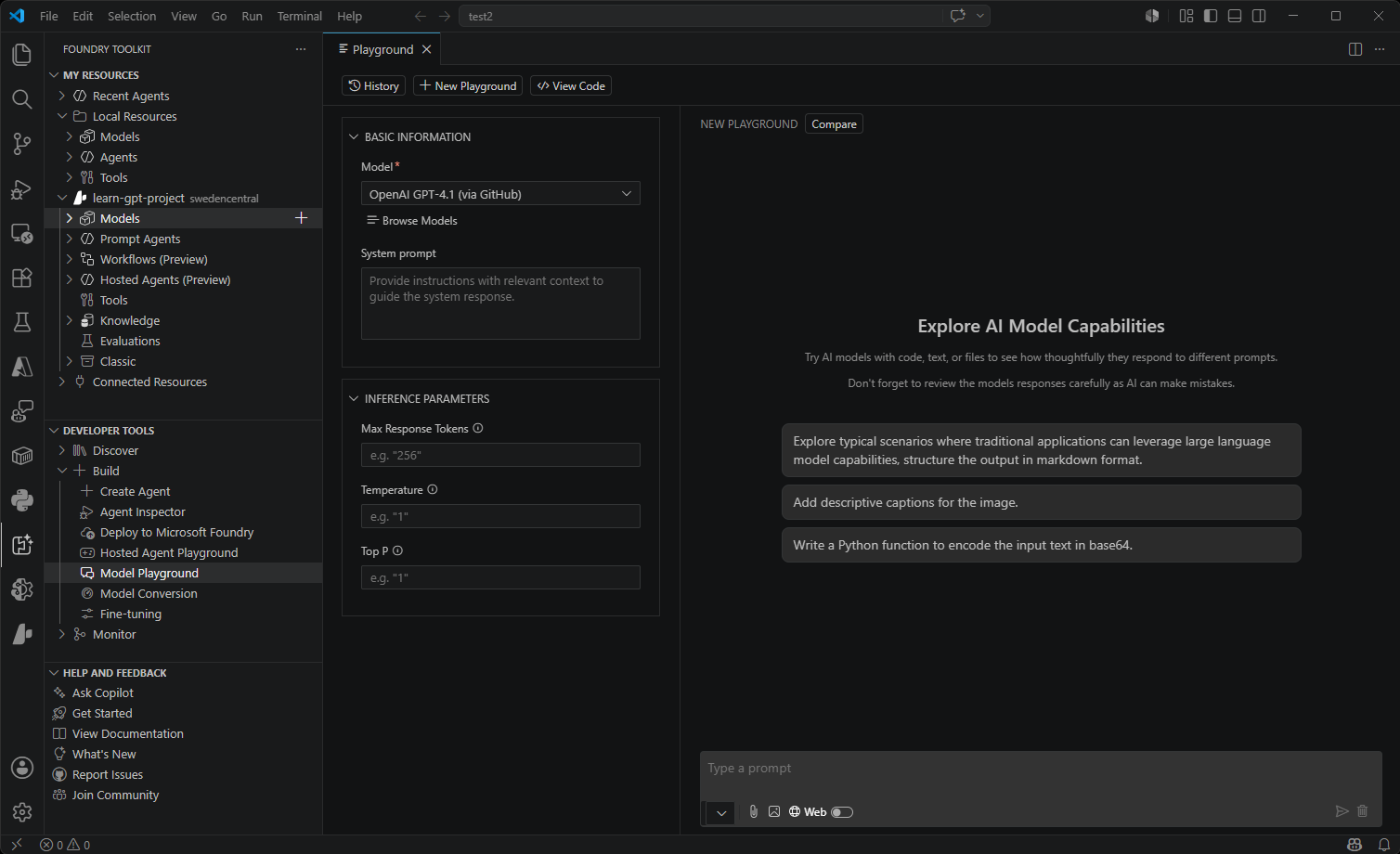Image resolution: width=1400 pixels, height=854 pixels.
Task: Open Foundry Toolkit more actions menu
Action: pos(300,49)
